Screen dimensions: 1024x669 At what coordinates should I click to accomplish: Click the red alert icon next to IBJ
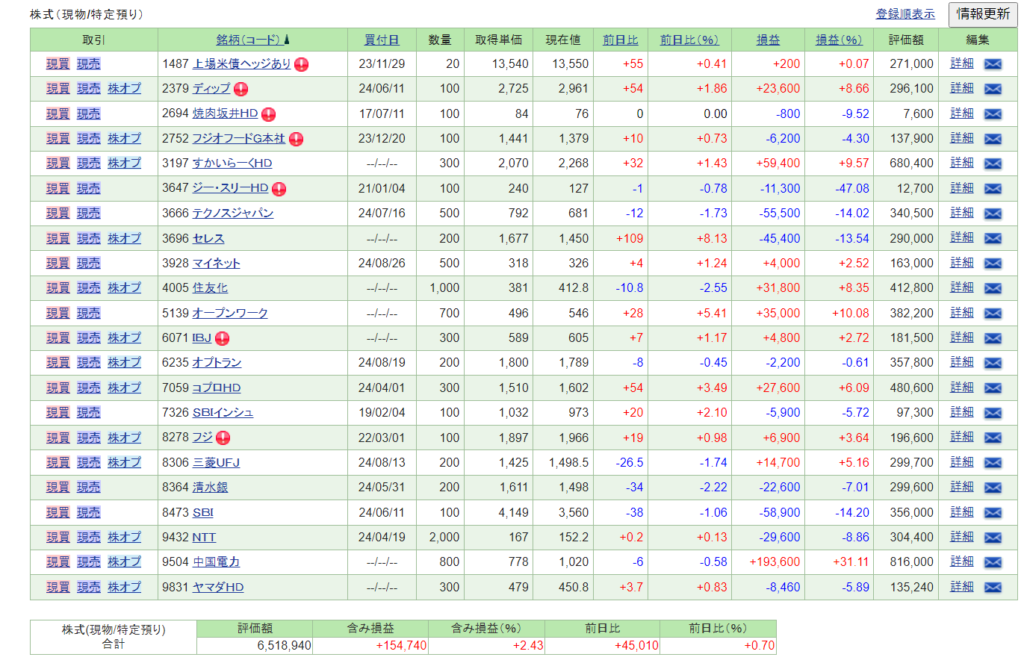click(222, 338)
